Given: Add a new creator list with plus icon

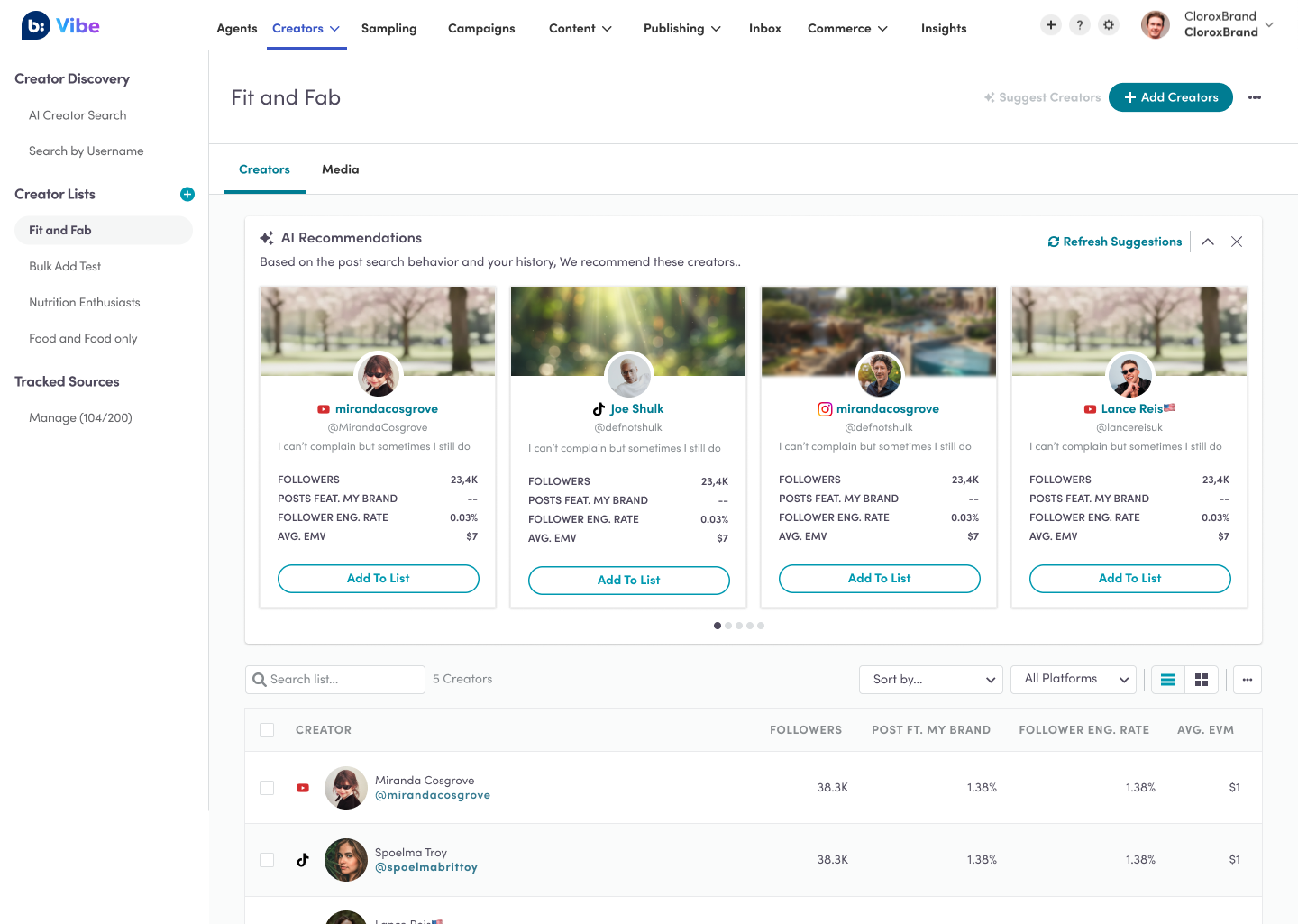Looking at the screenshot, I should click(x=187, y=194).
